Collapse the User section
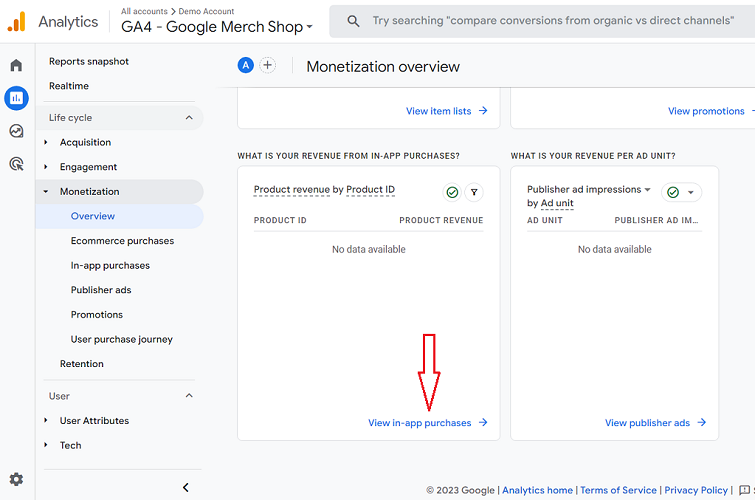Viewport: 755px width, 500px height. click(x=189, y=396)
